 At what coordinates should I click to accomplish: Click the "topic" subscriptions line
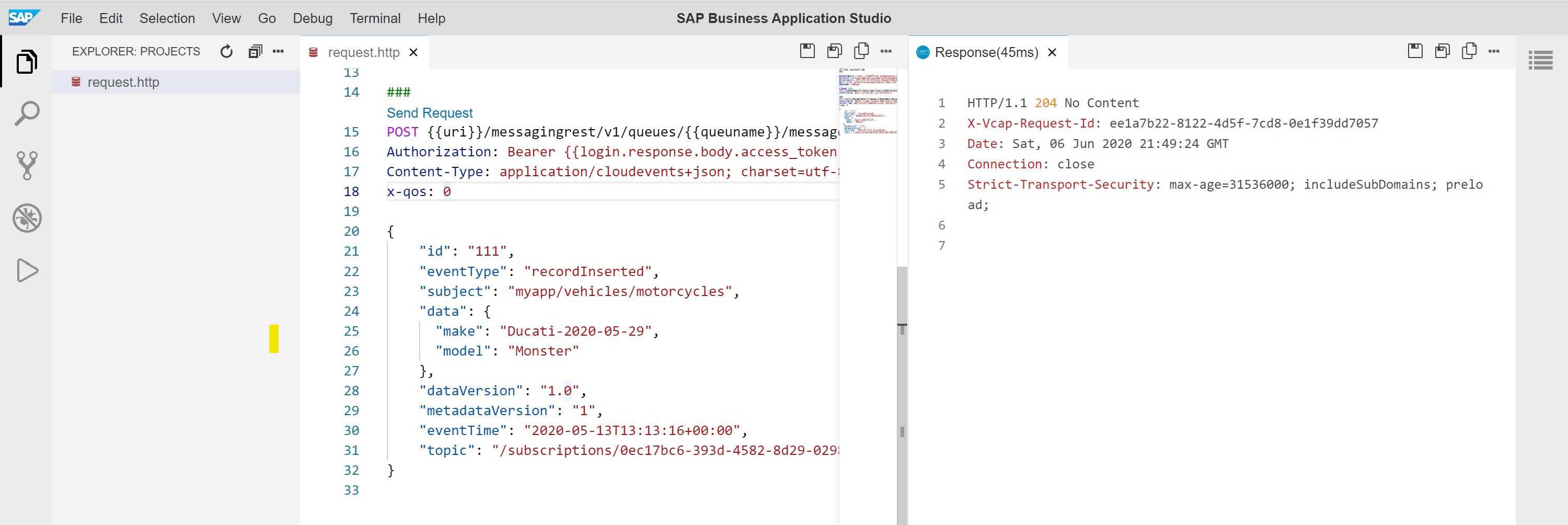[x=629, y=450]
